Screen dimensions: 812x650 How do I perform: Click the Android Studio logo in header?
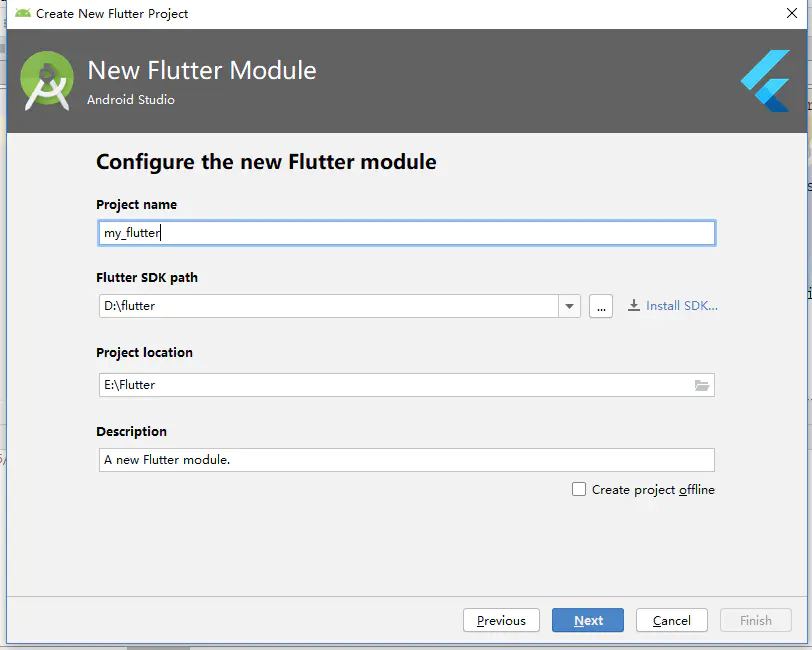coord(47,81)
